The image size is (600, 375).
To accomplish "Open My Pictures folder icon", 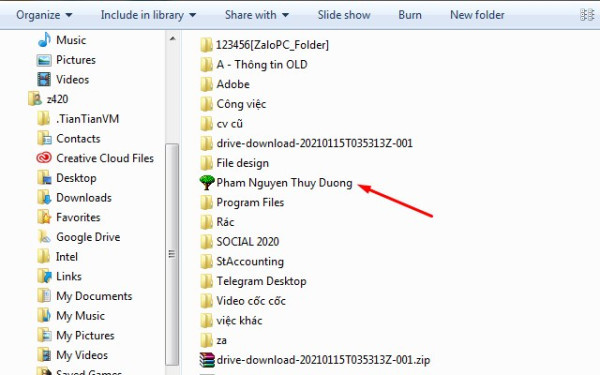I will [x=44, y=335].
